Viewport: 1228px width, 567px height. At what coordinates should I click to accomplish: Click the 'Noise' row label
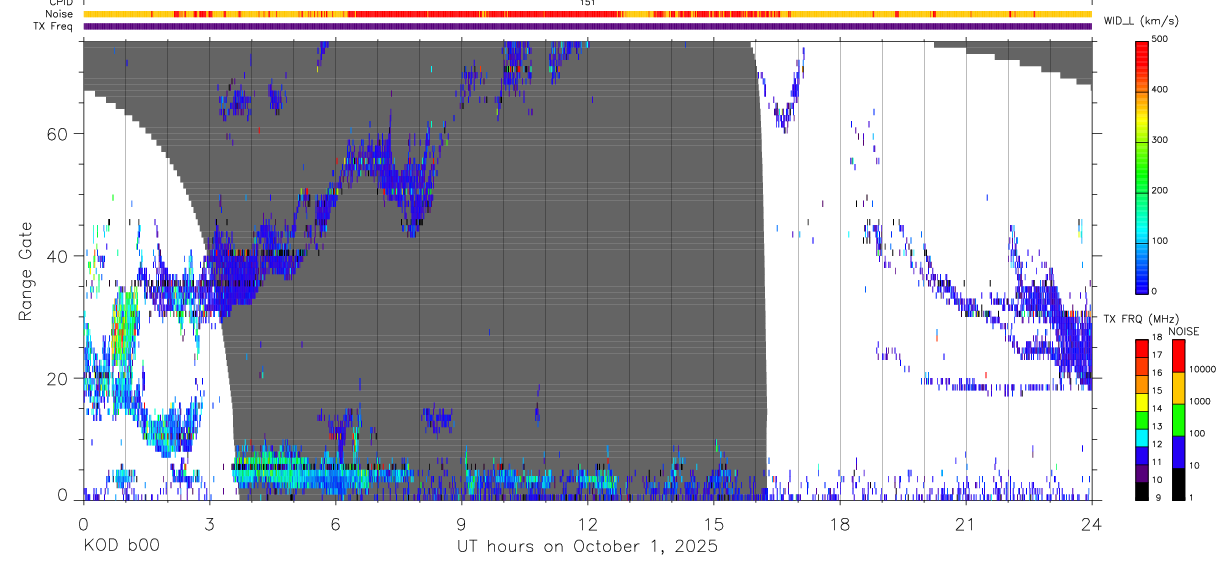point(58,14)
